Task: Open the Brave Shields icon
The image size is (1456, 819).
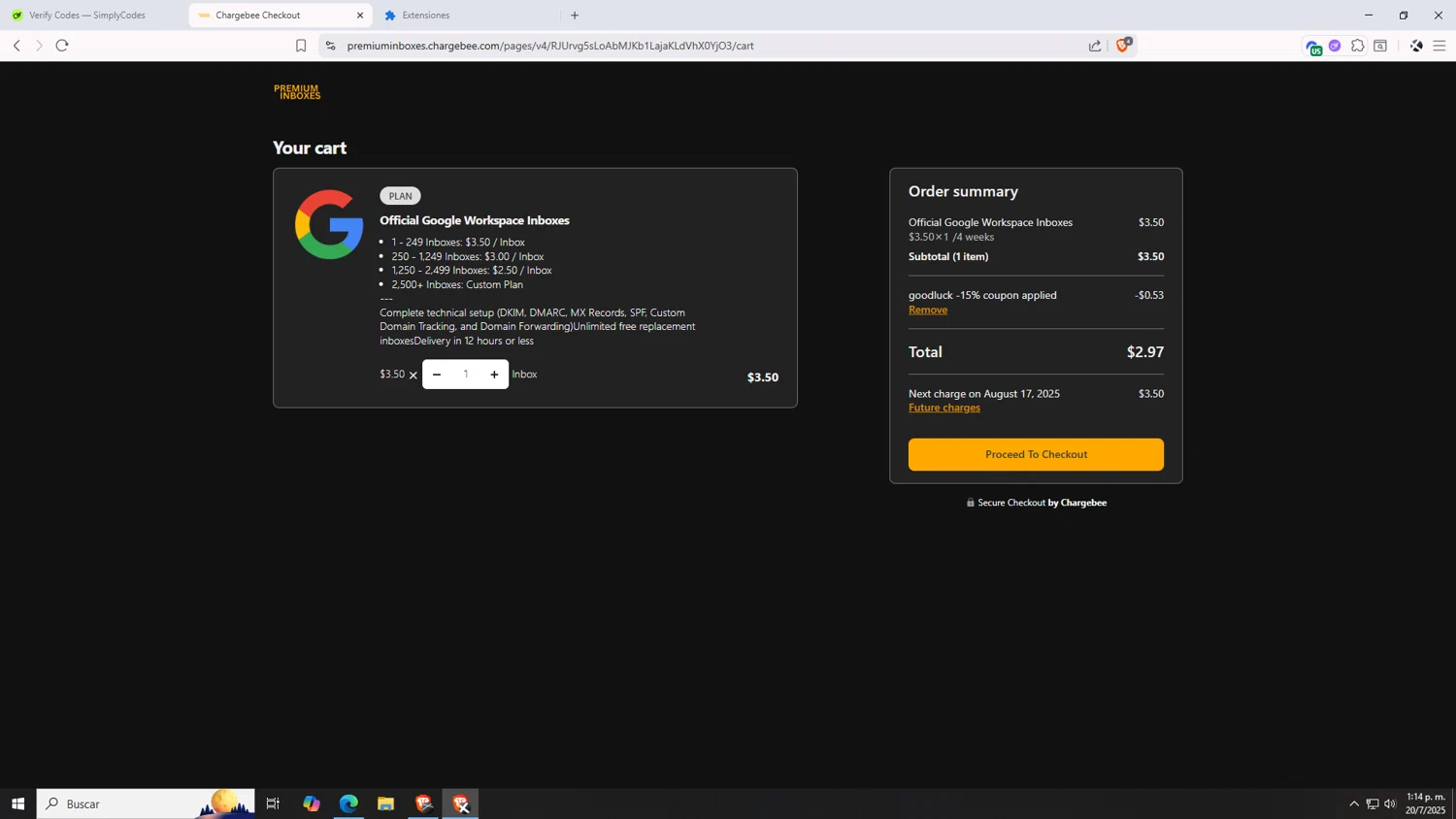Action: (x=1123, y=45)
